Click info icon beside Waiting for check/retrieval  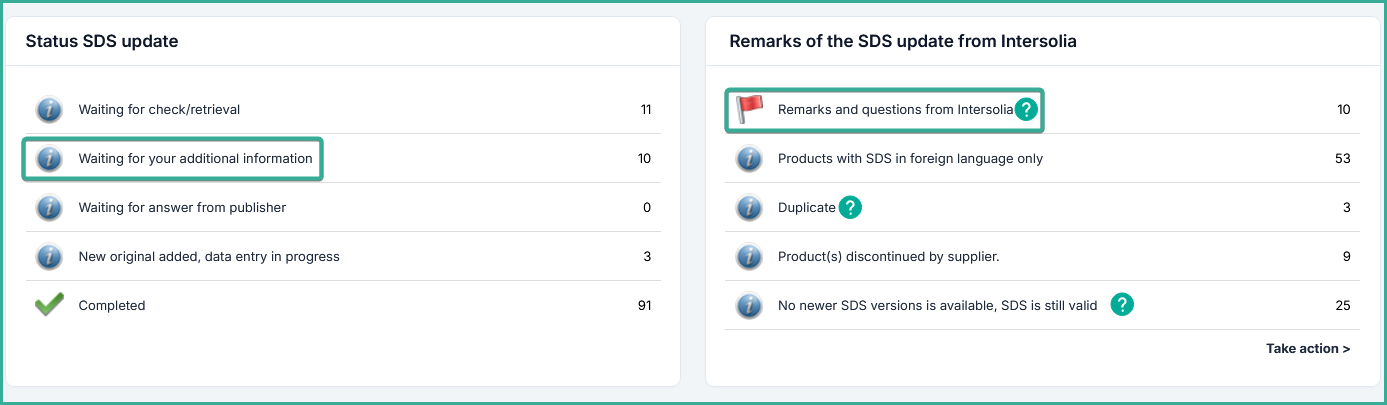[49, 110]
